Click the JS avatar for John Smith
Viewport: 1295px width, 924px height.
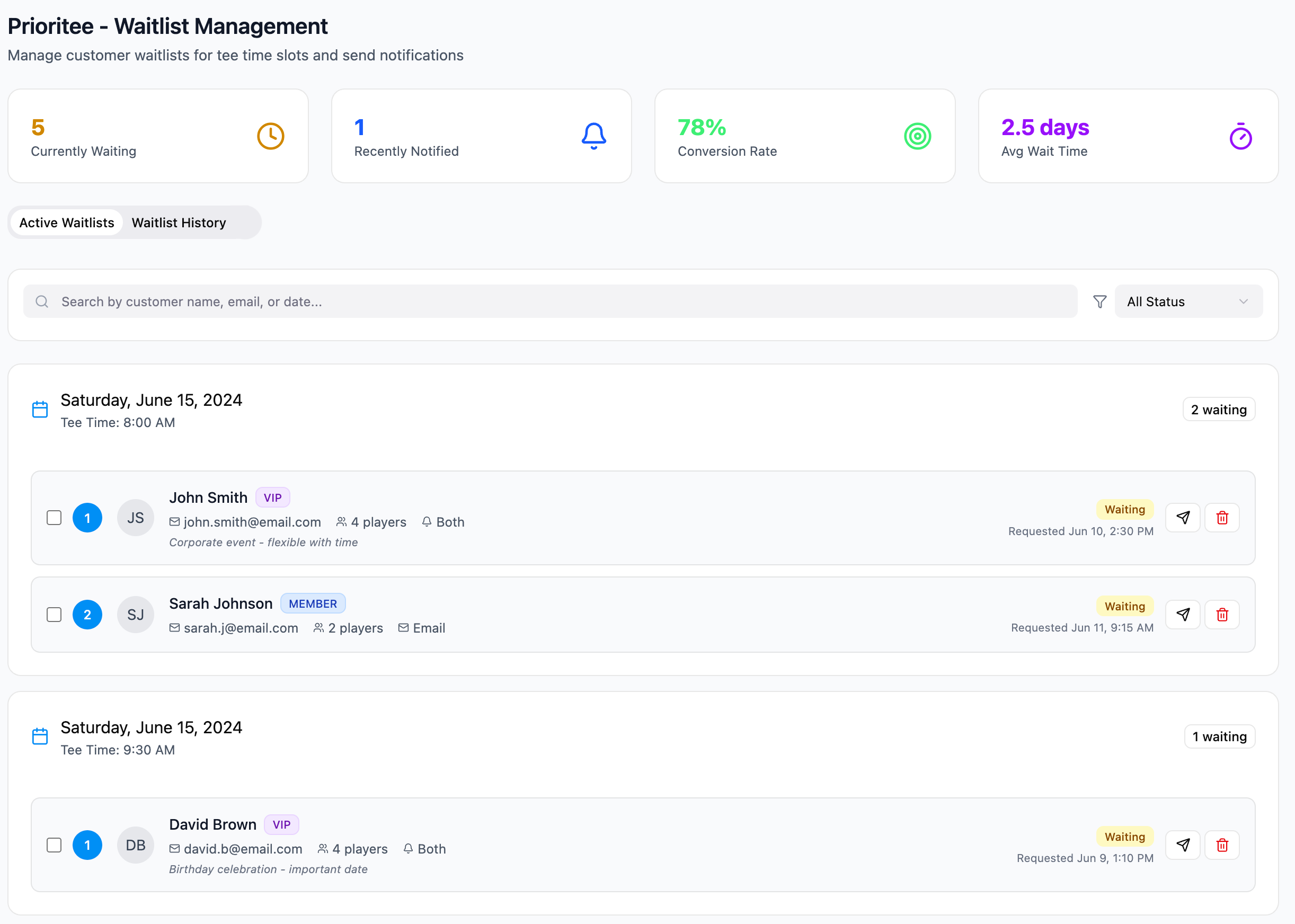pos(136,518)
